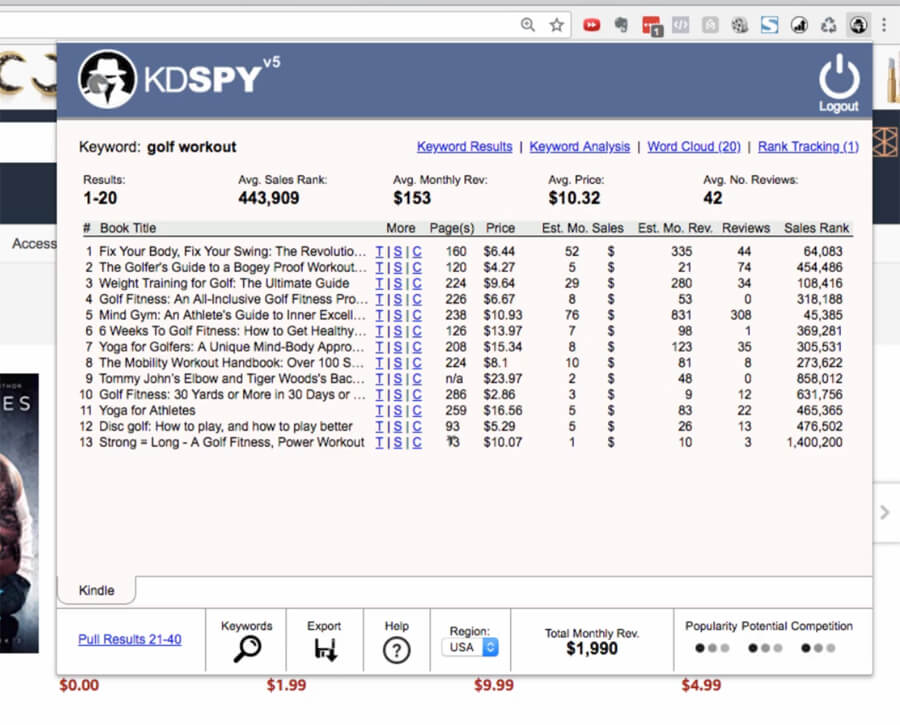Screen dimensions: 900x725
Task: Click title 'Fix Your Body, Fix Your Swing'
Action: coord(232,251)
